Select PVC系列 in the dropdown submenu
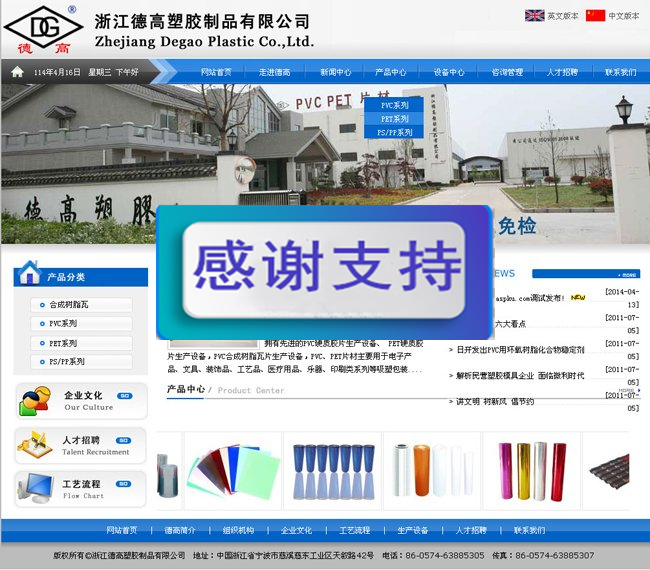The image size is (650, 570). coord(394,105)
